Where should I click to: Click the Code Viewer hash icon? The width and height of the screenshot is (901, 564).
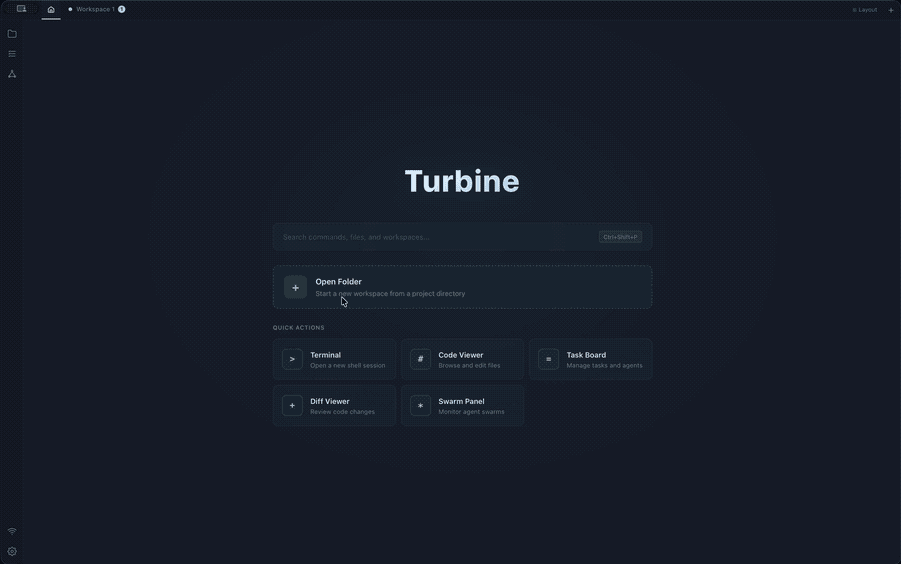click(421, 359)
